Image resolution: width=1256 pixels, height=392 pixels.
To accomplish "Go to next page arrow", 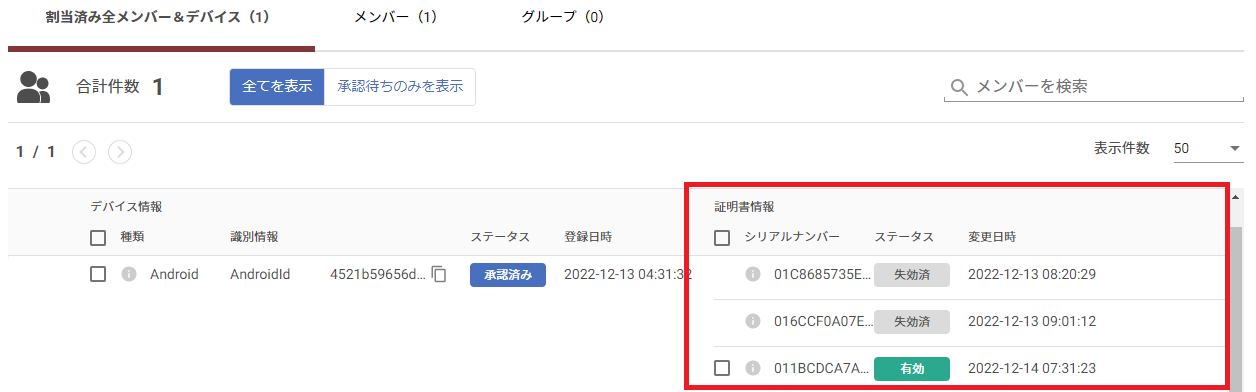I will tap(120, 152).
